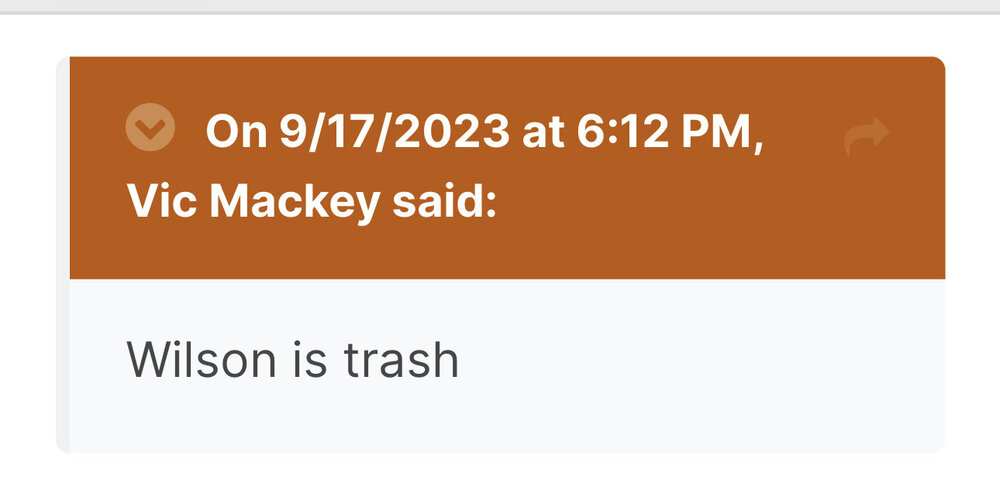Click the go-to-original-post arrow icon
This screenshot has width=1000, height=493.
pyautogui.click(x=866, y=136)
